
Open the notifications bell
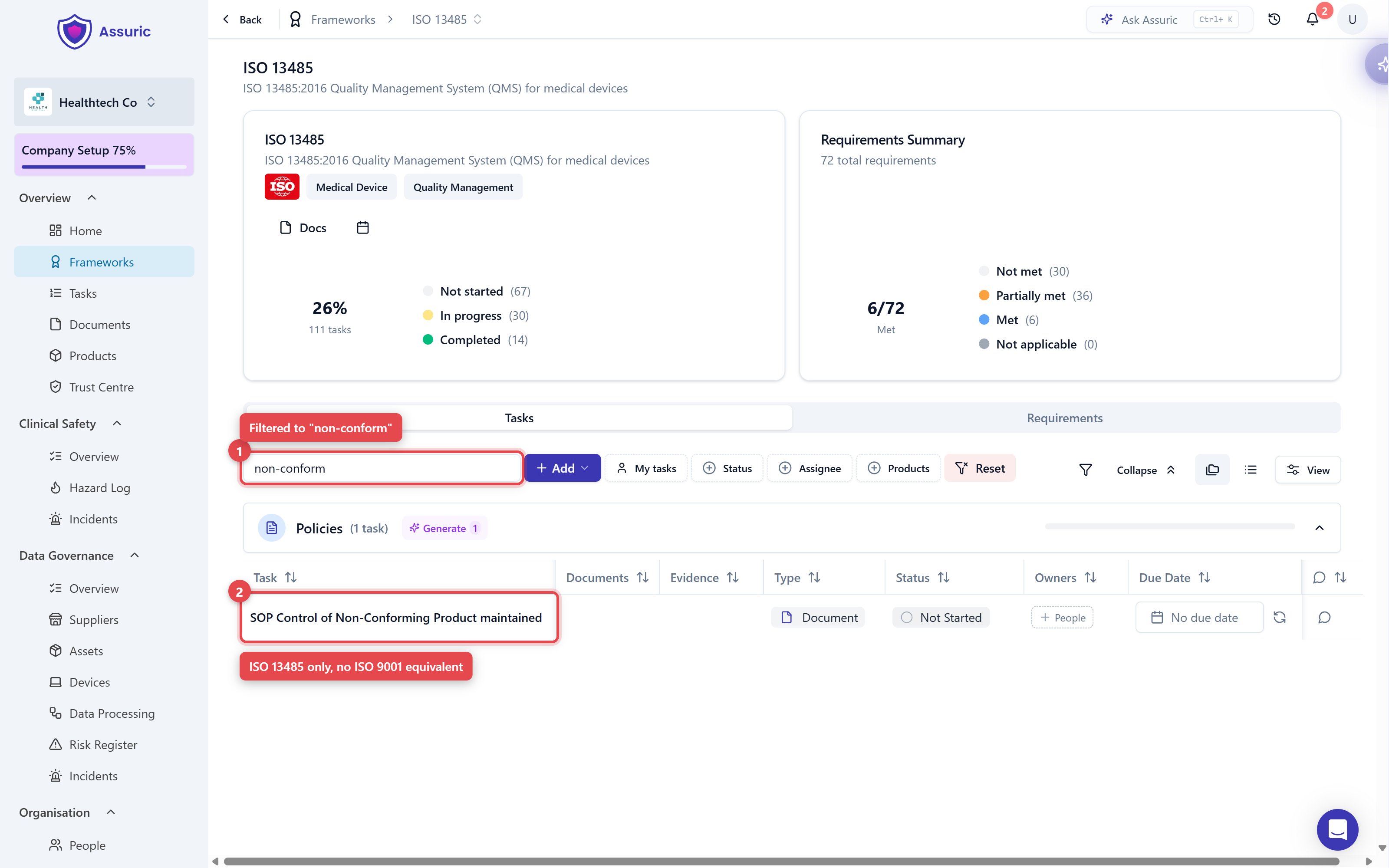[x=1312, y=20]
